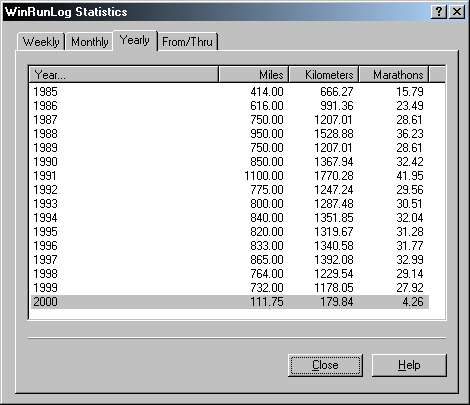Select the 1999 year row
The width and height of the screenshot is (470, 405).
pos(230,288)
